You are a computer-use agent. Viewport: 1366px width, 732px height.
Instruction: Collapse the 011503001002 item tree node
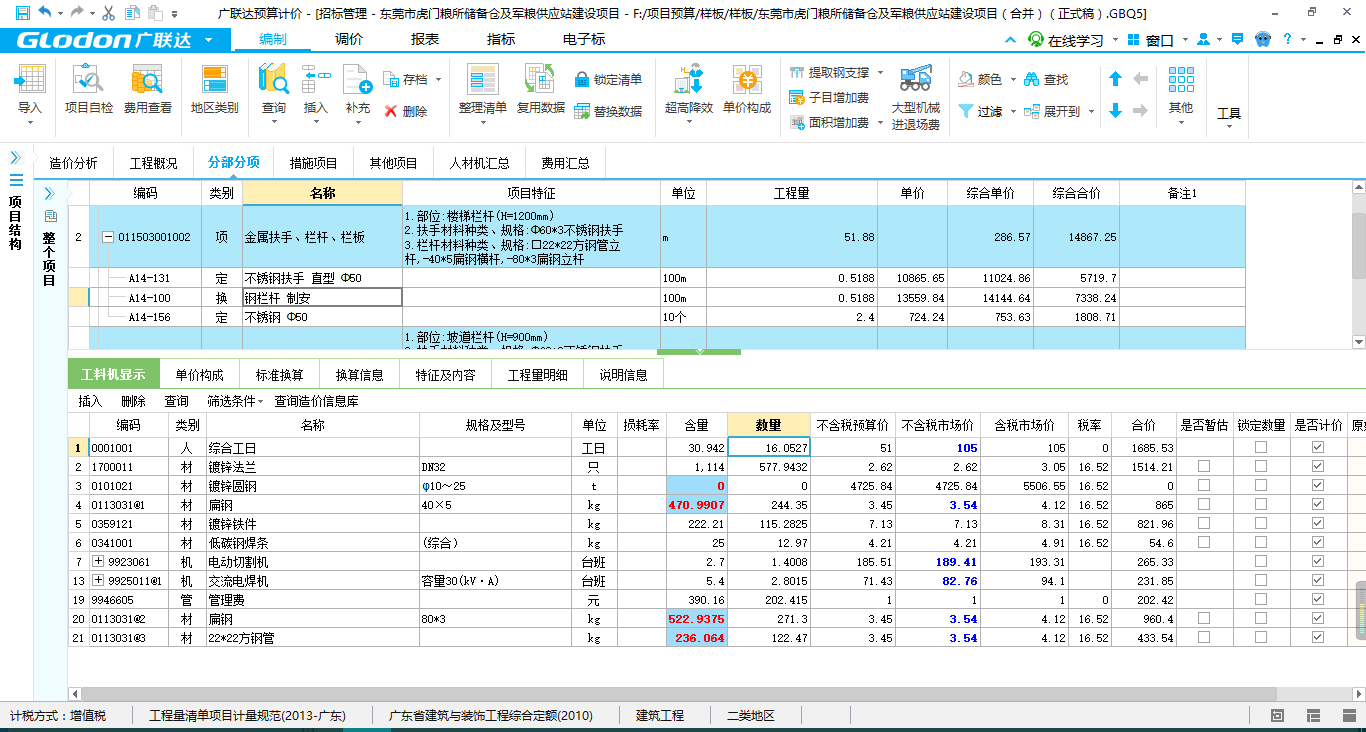[108, 237]
